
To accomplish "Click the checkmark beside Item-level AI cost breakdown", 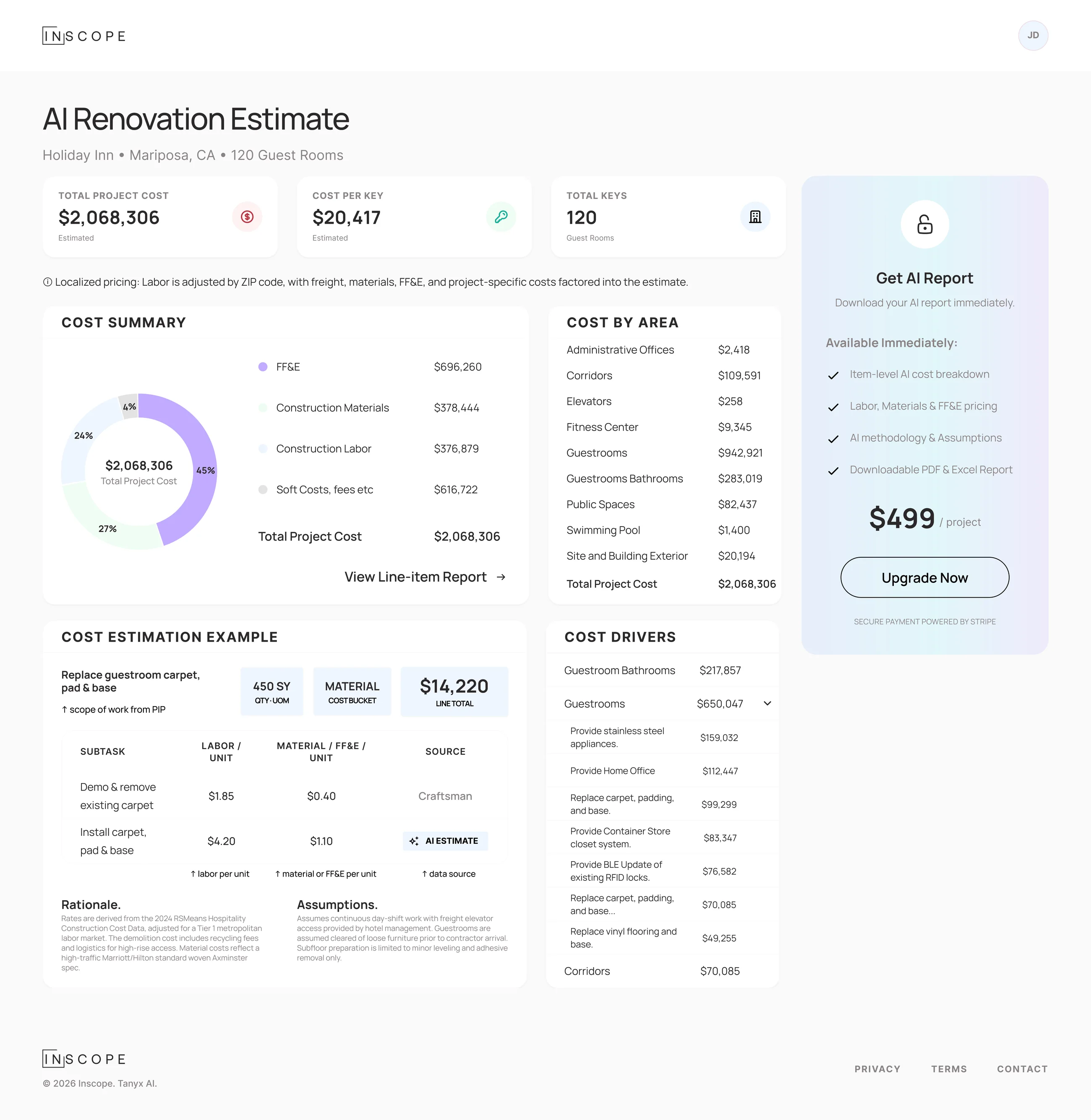I will tap(833, 375).
